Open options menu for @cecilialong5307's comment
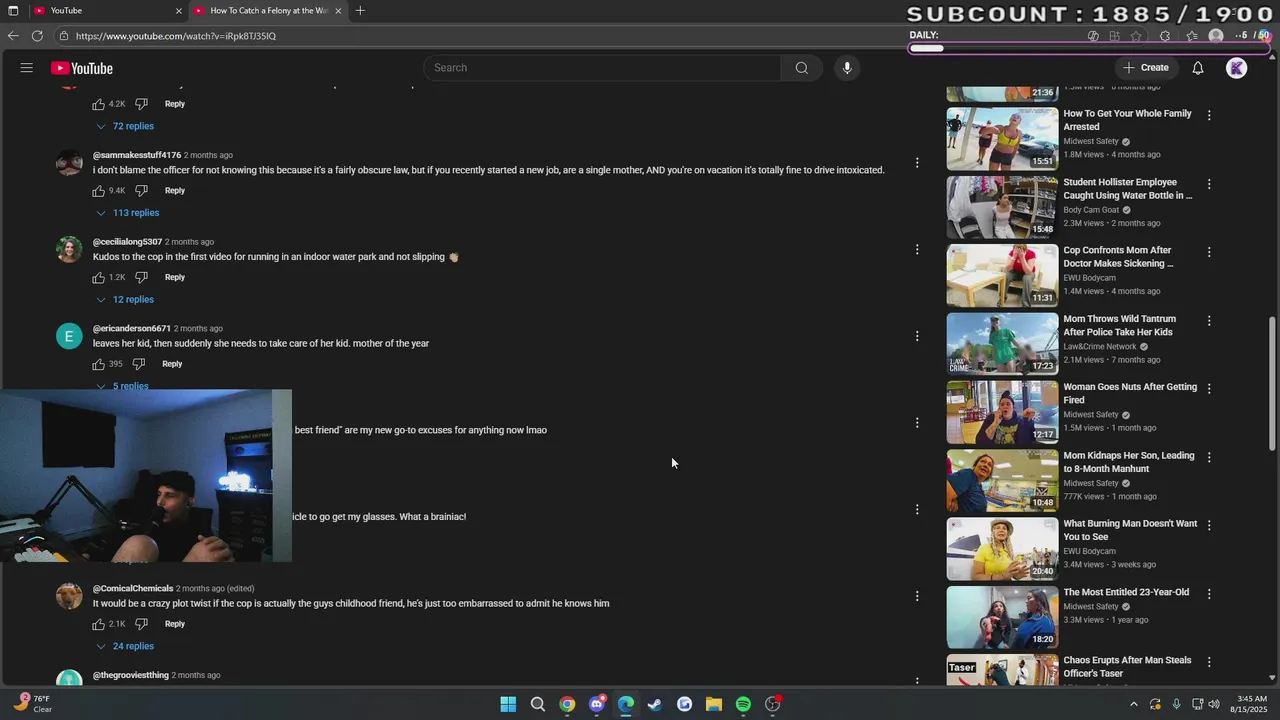Viewport: 1280px width, 720px height. pyautogui.click(x=917, y=250)
